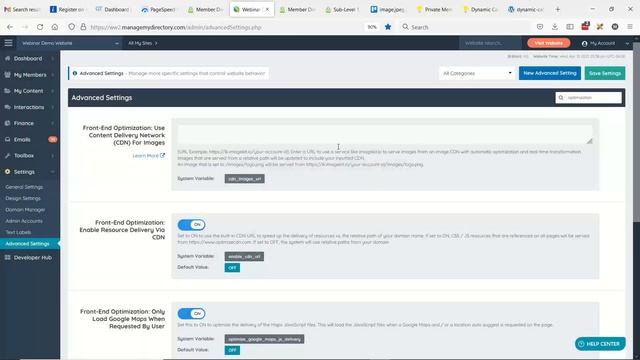Collapse the Settings sidebar chevron

click(53, 172)
